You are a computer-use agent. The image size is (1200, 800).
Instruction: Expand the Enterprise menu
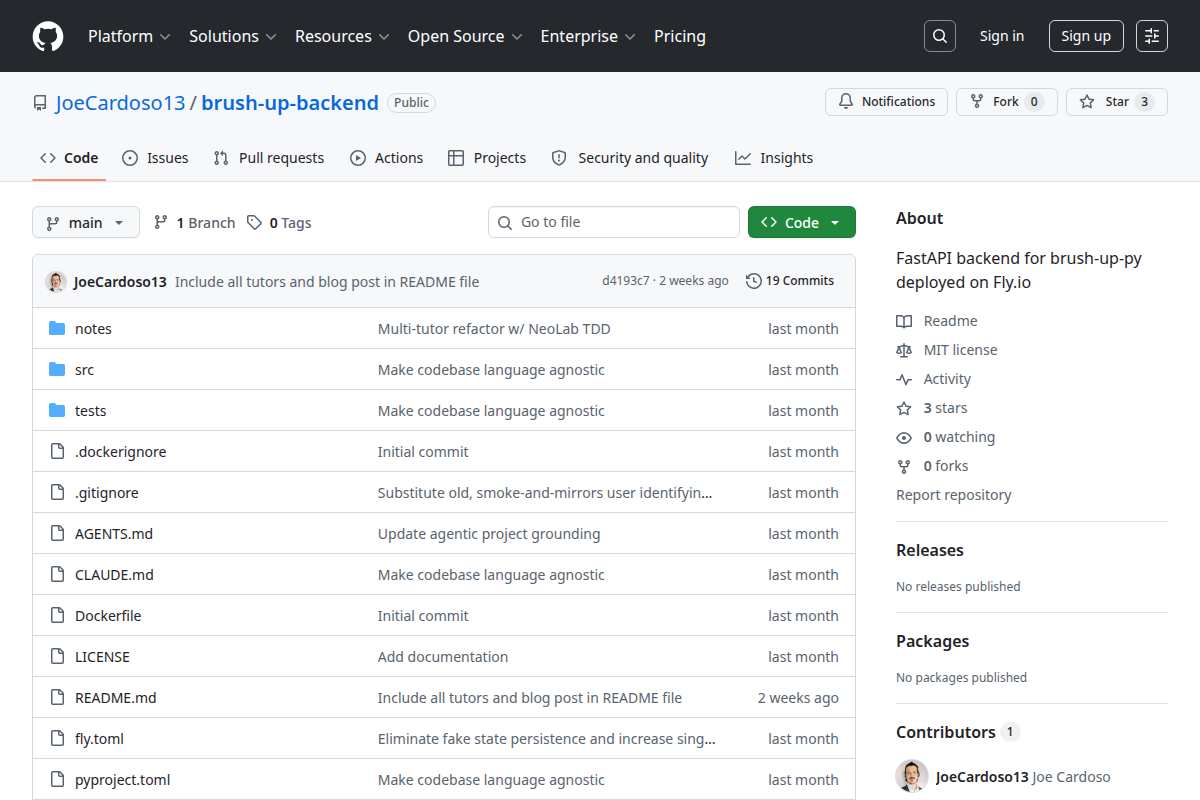click(588, 36)
